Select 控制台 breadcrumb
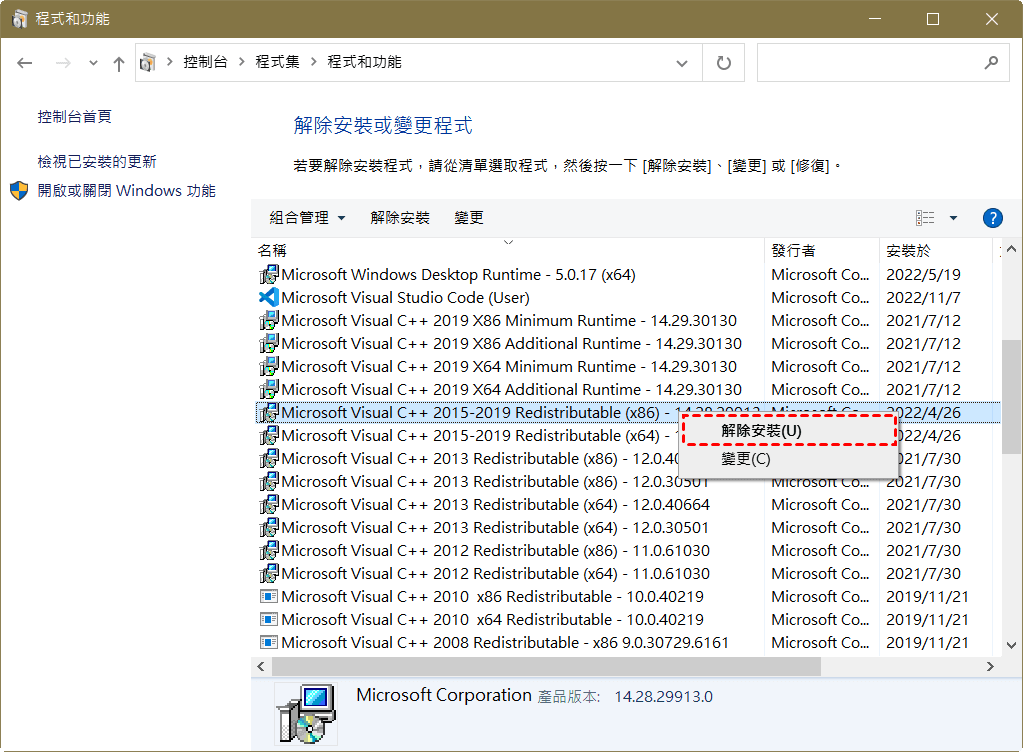 [206, 62]
